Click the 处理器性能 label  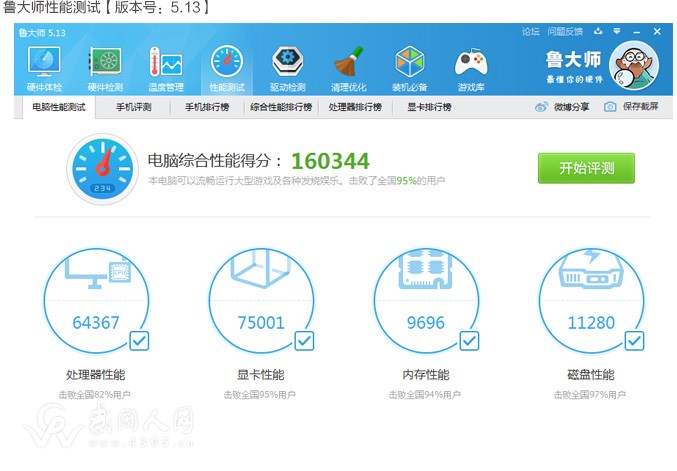95,374
